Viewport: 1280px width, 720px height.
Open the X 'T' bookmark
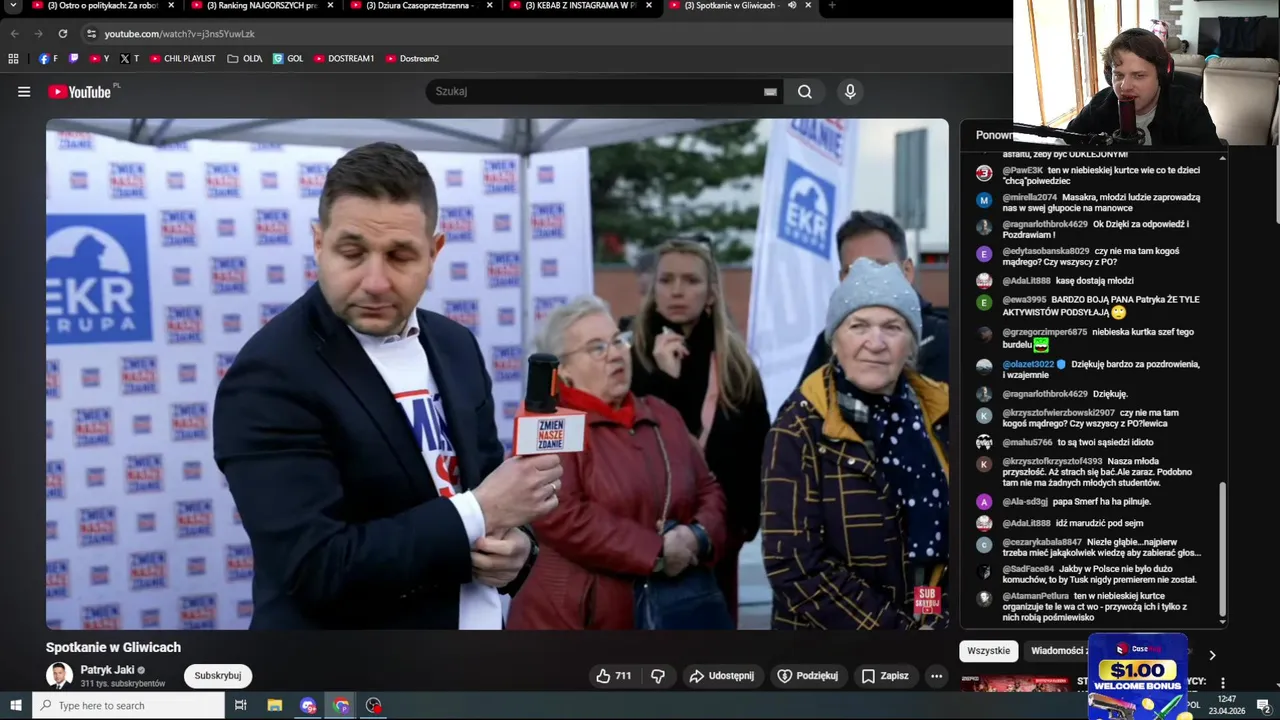coord(130,59)
